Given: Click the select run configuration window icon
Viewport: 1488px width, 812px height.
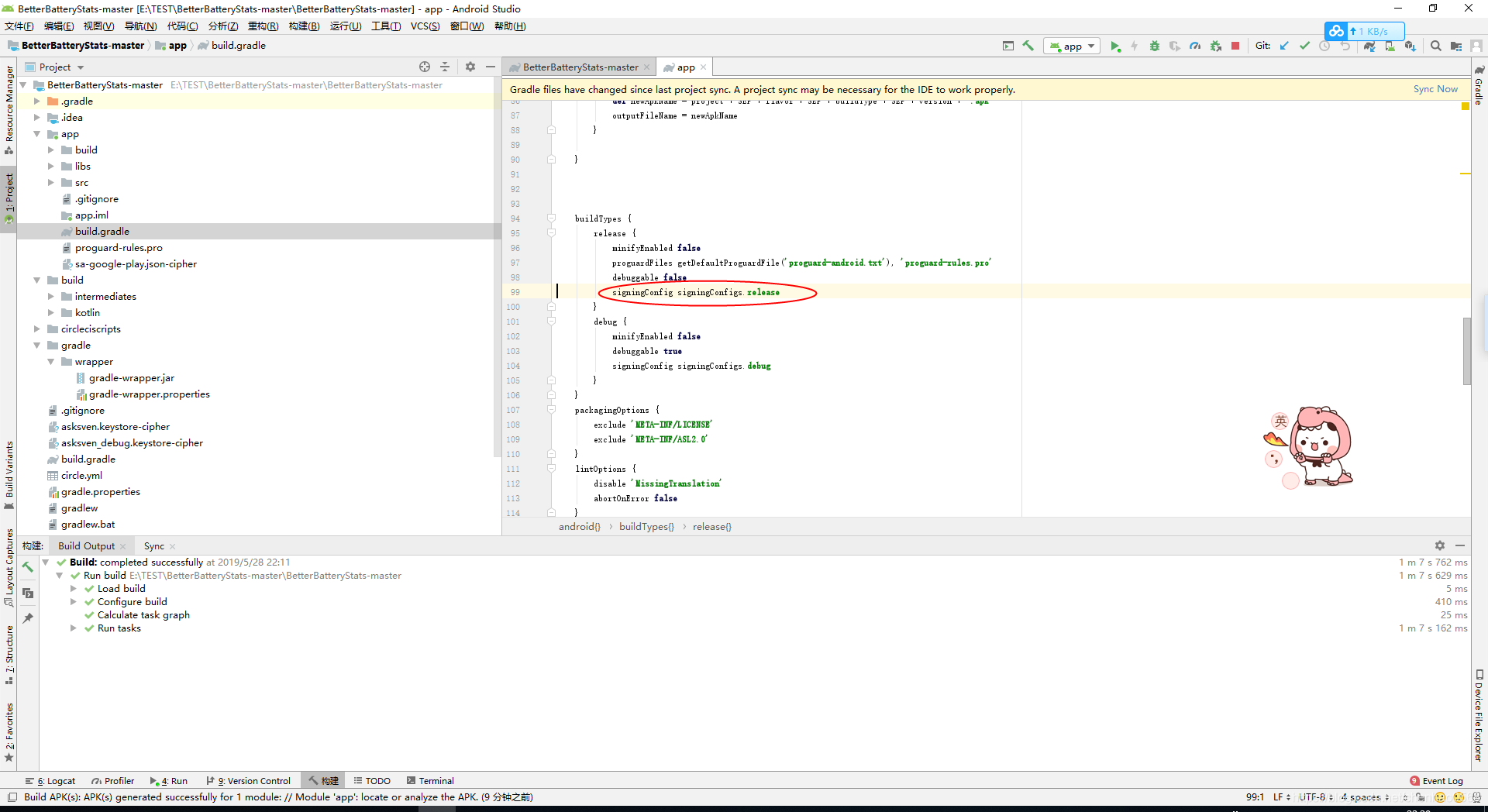Looking at the screenshot, I should [x=1007, y=46].
